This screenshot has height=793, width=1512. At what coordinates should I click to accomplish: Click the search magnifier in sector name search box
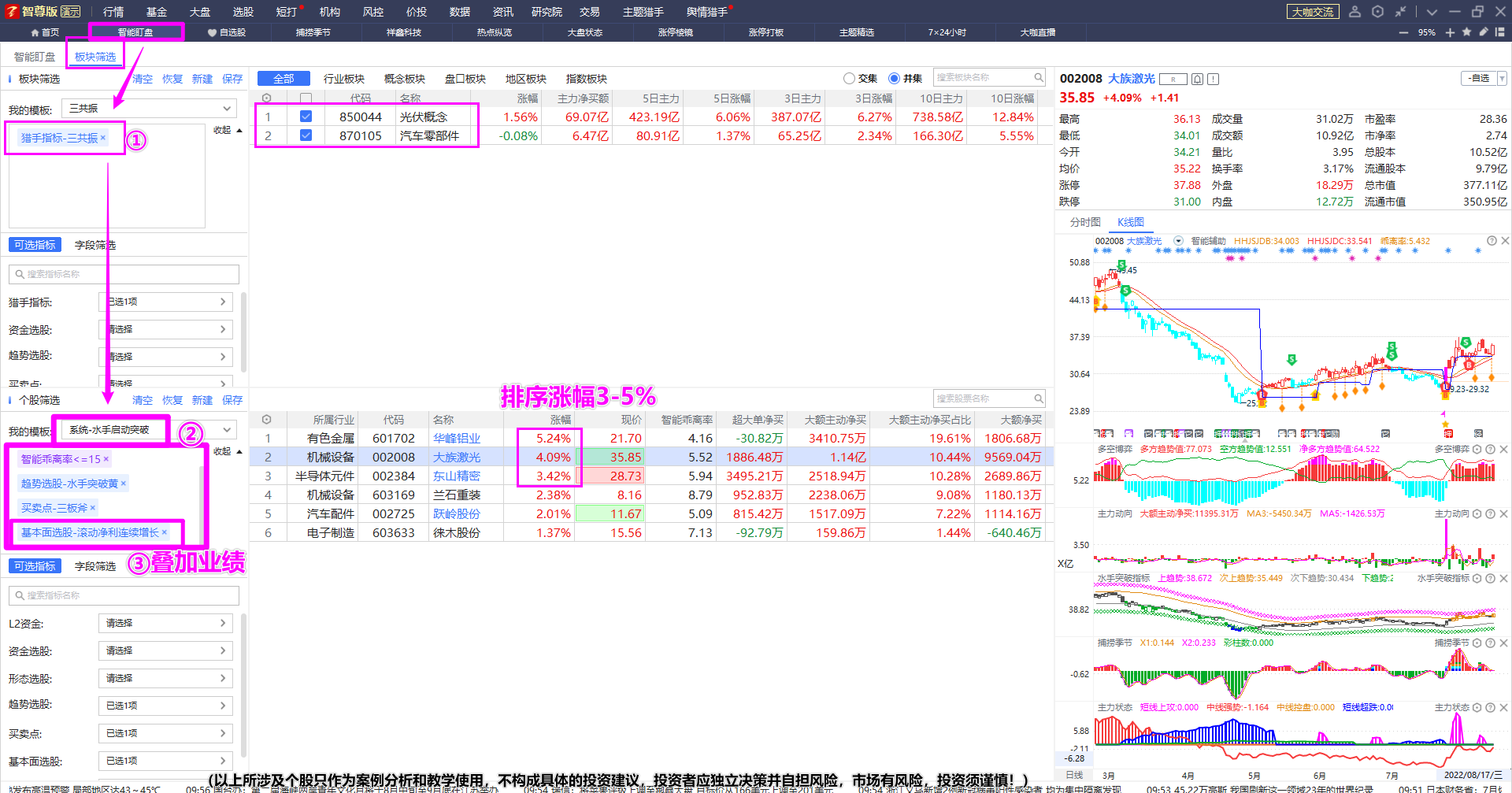click(1039, 77)
